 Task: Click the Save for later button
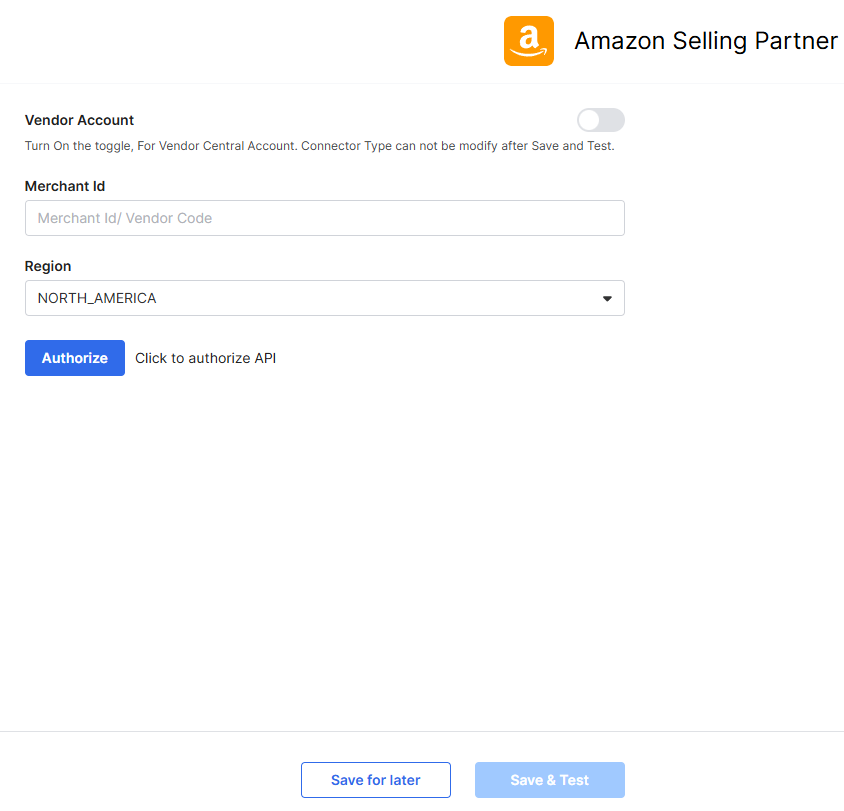coord(376,780)
